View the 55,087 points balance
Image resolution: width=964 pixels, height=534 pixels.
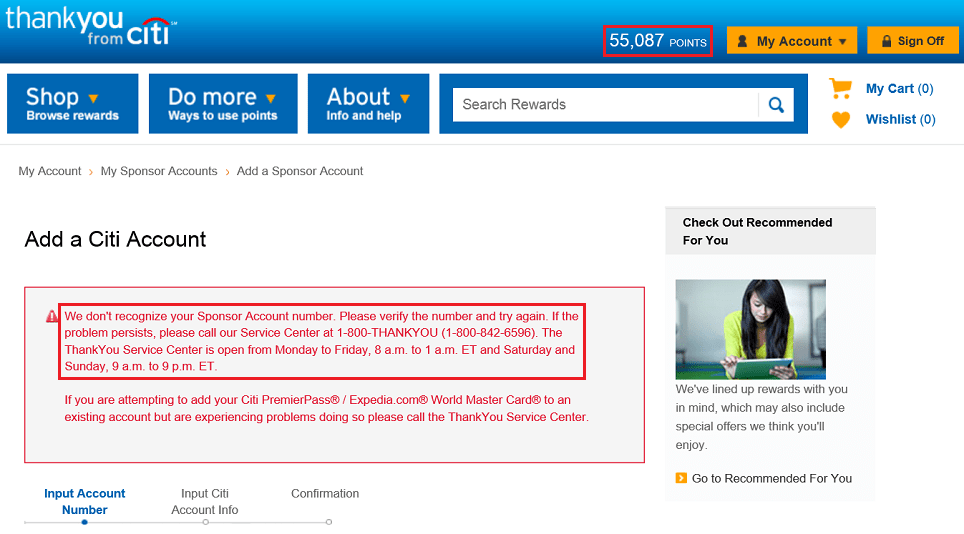click(658, 41)
